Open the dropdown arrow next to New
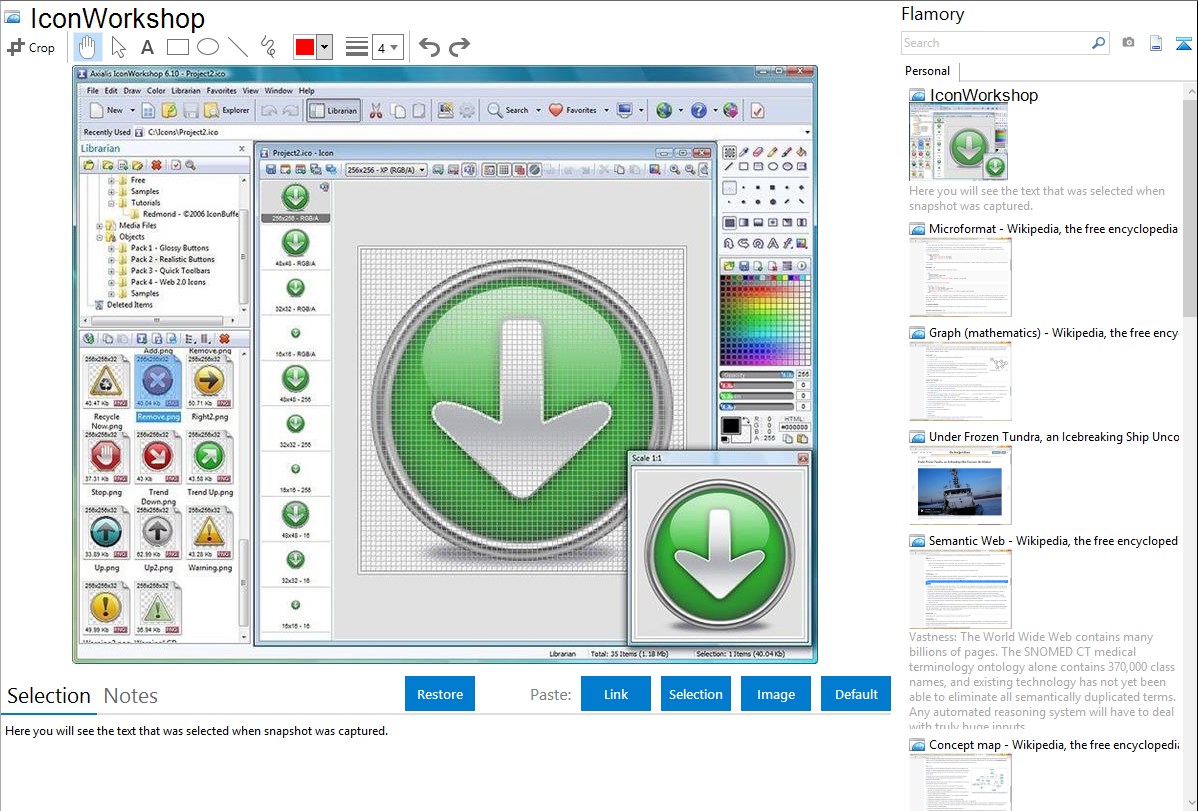 click(132, 111)
